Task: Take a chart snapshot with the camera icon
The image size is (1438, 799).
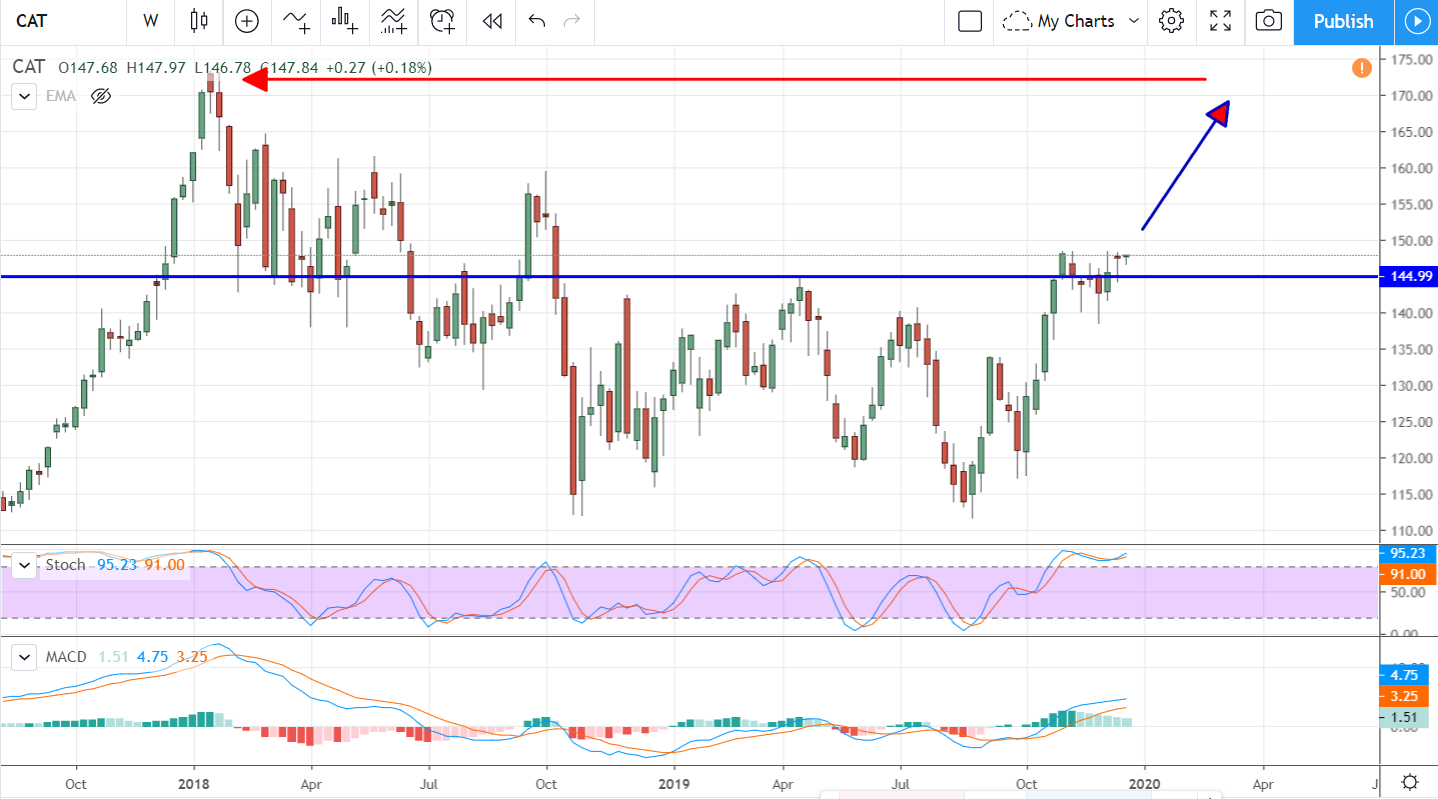Action: point(1268,21)
